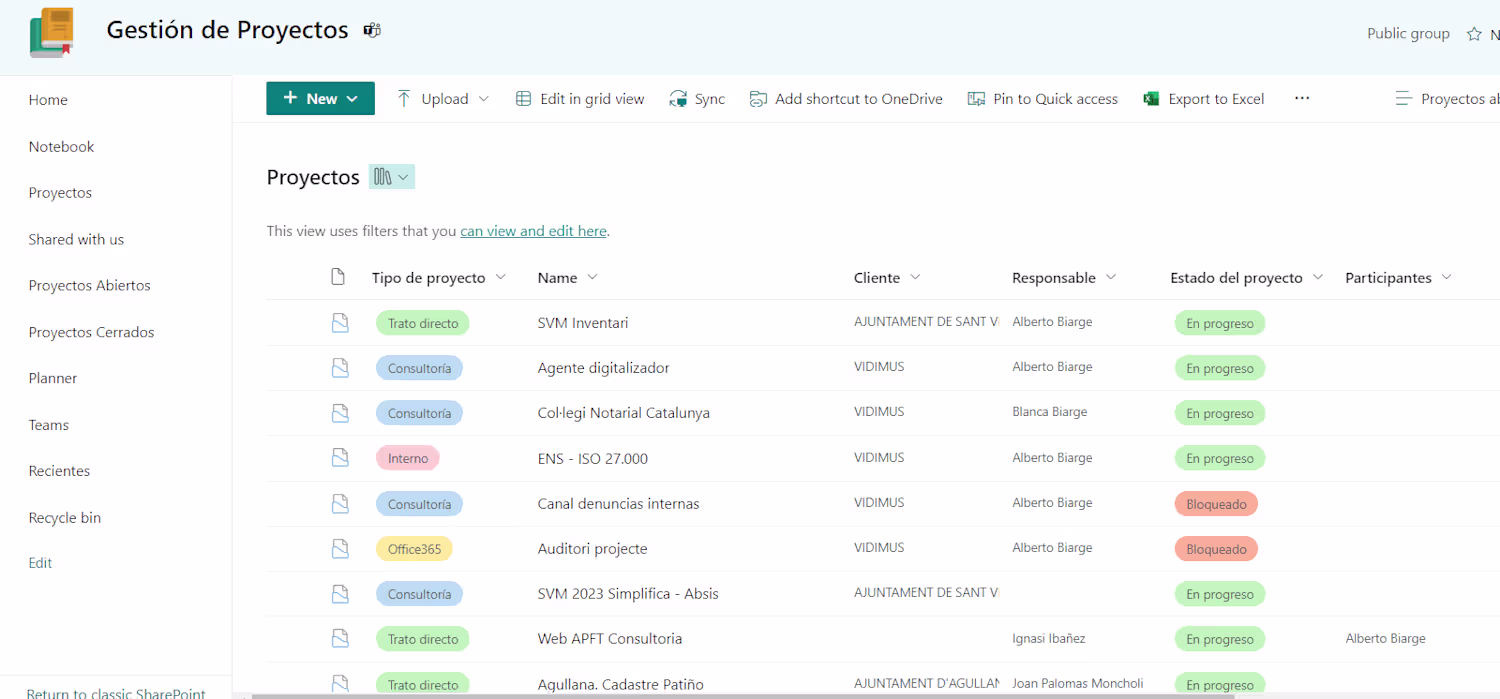The image size is (1500, 699).
Task: Open the SVM Inventari project item
Action: coord(583,323)
